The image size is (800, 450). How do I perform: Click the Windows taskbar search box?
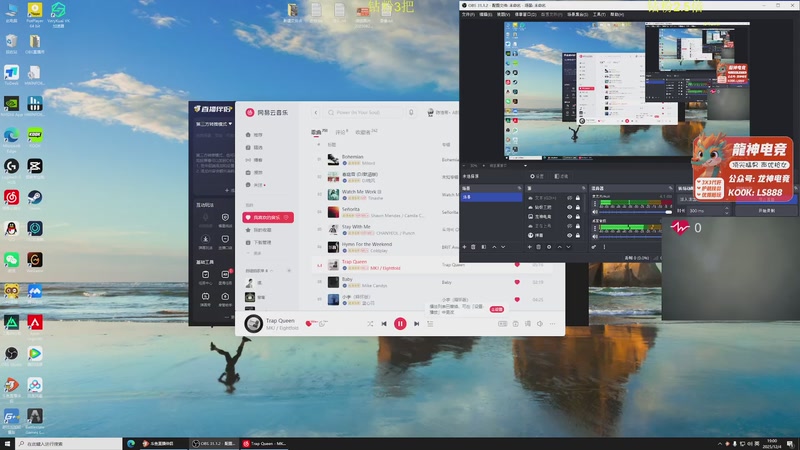point(69,443)
